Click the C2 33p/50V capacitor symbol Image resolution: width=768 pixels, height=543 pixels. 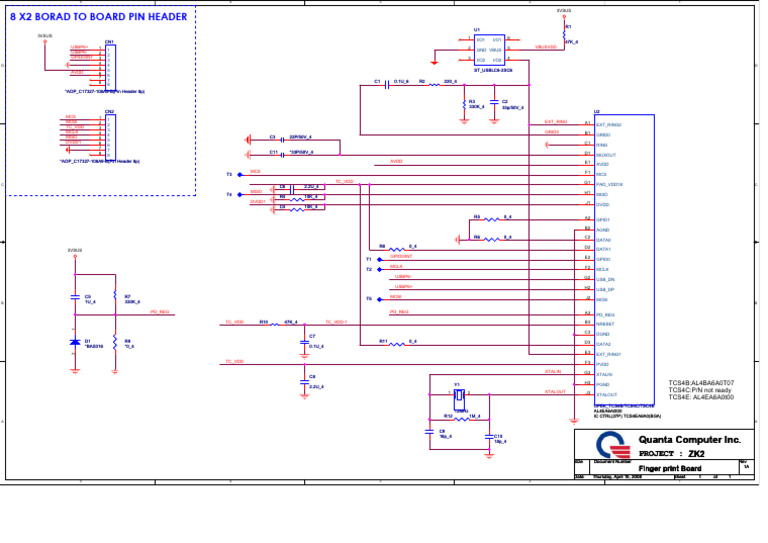(x=494, y=102)
